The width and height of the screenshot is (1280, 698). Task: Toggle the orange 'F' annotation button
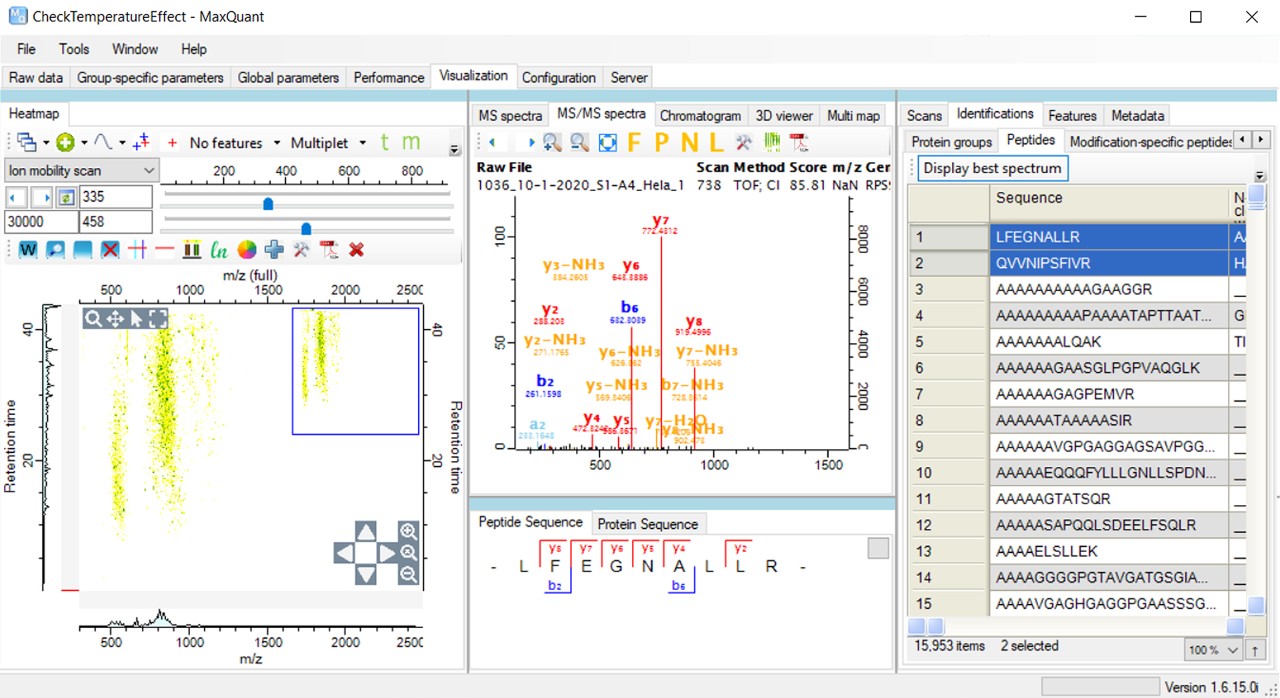point(634,143)
